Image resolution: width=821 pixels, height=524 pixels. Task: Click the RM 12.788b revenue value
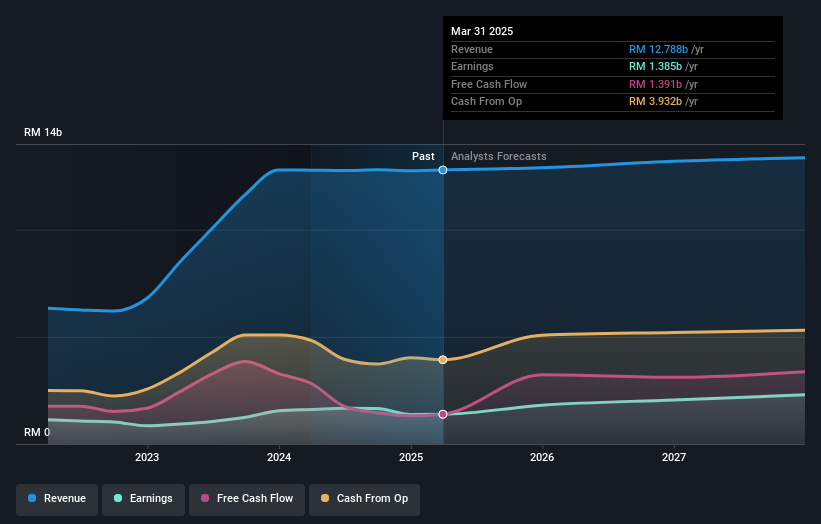tap(658, 49)
